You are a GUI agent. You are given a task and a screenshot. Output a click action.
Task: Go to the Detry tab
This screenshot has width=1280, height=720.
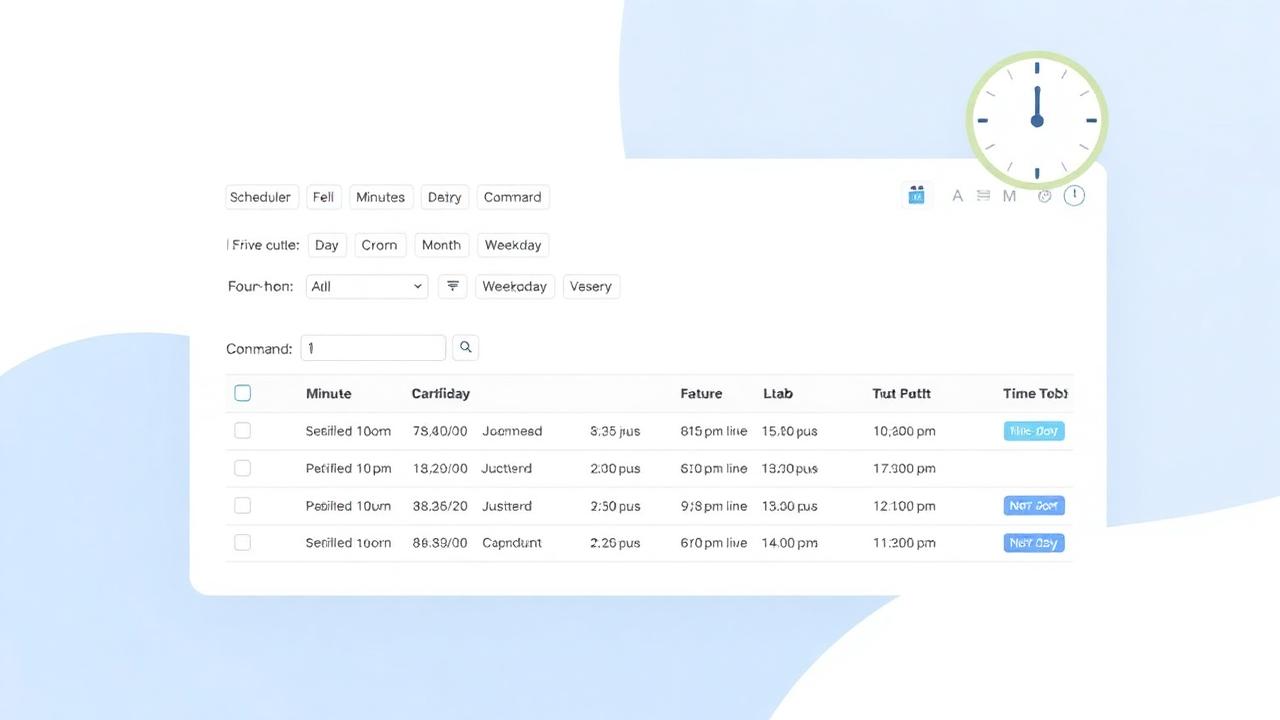click(445, 197)
